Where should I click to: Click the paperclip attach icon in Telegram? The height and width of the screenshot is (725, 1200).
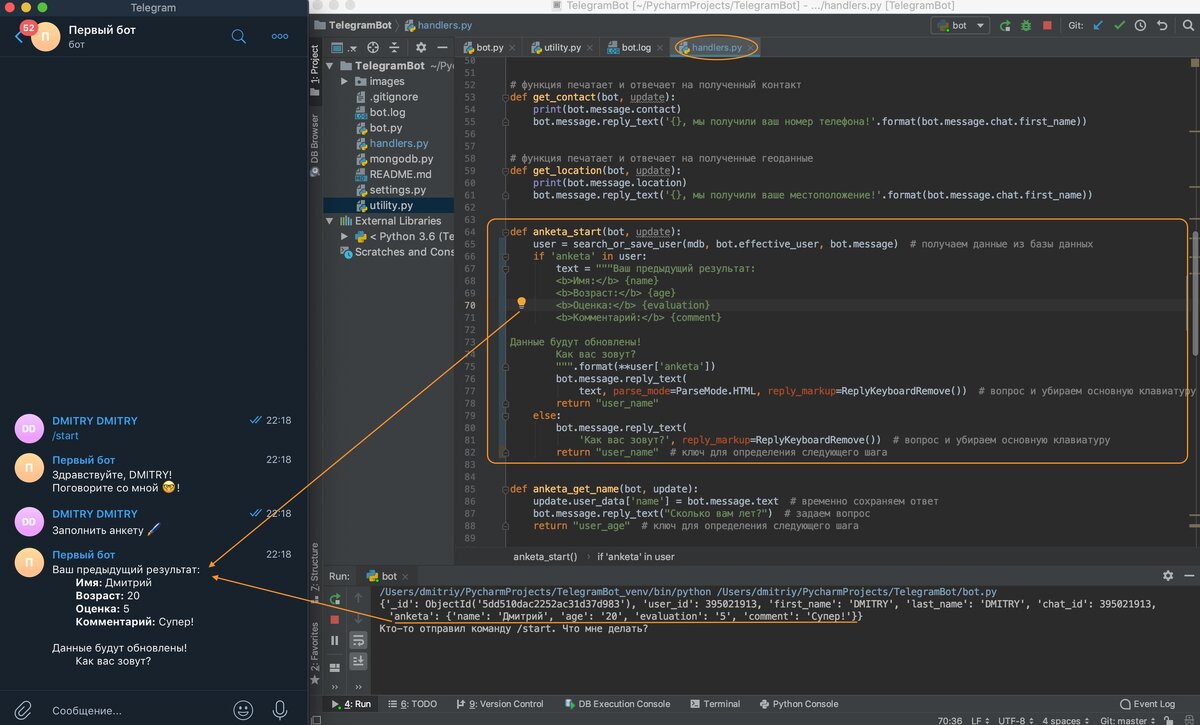[23, 709]
